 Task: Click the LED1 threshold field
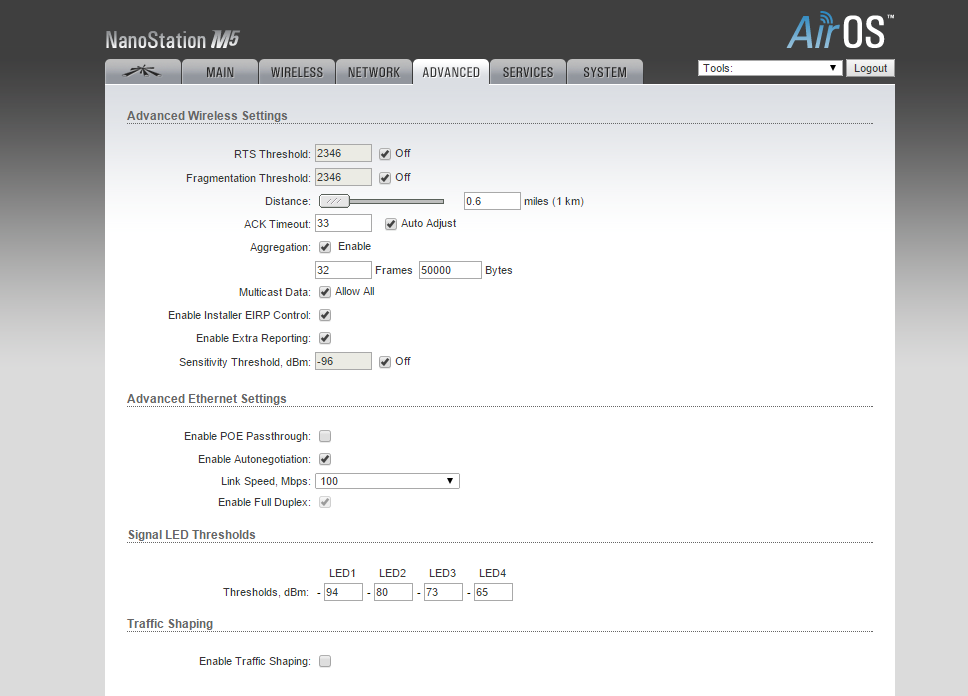tap(343, 592)
